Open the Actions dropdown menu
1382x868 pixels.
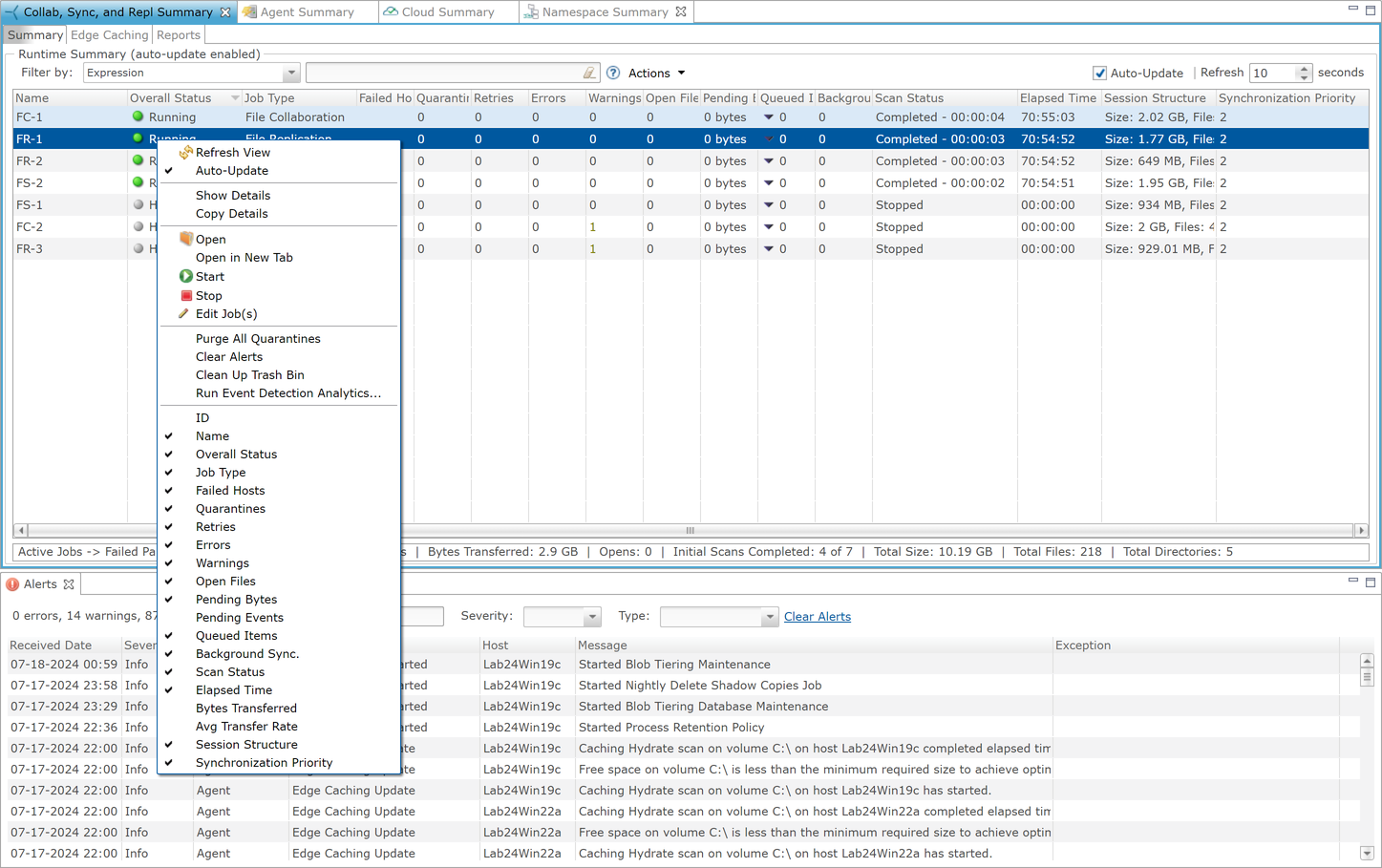tap(657, 74)
